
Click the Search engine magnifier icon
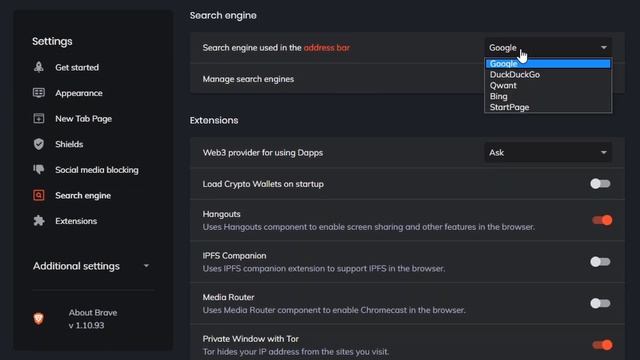(x=39, y=195)
